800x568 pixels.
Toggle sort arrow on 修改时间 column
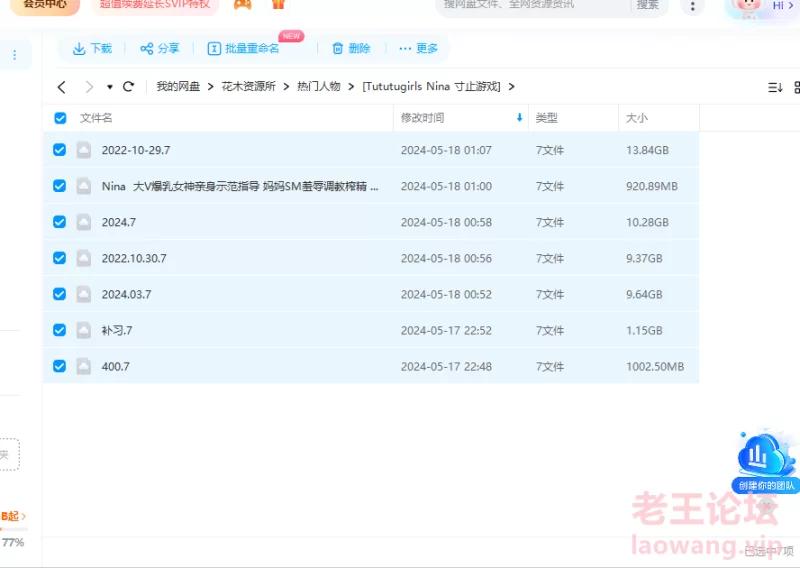[x=519, y=118]
